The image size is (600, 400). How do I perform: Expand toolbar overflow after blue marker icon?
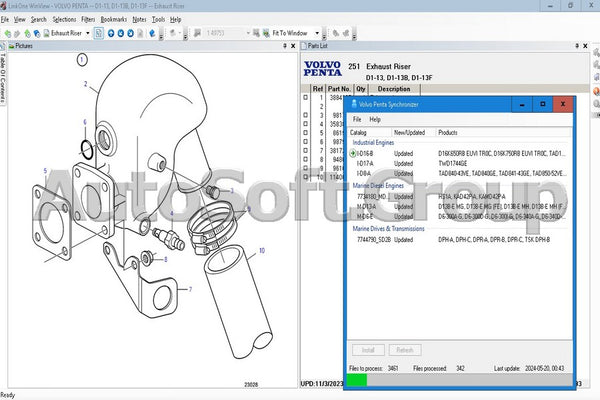pos(161,35)
